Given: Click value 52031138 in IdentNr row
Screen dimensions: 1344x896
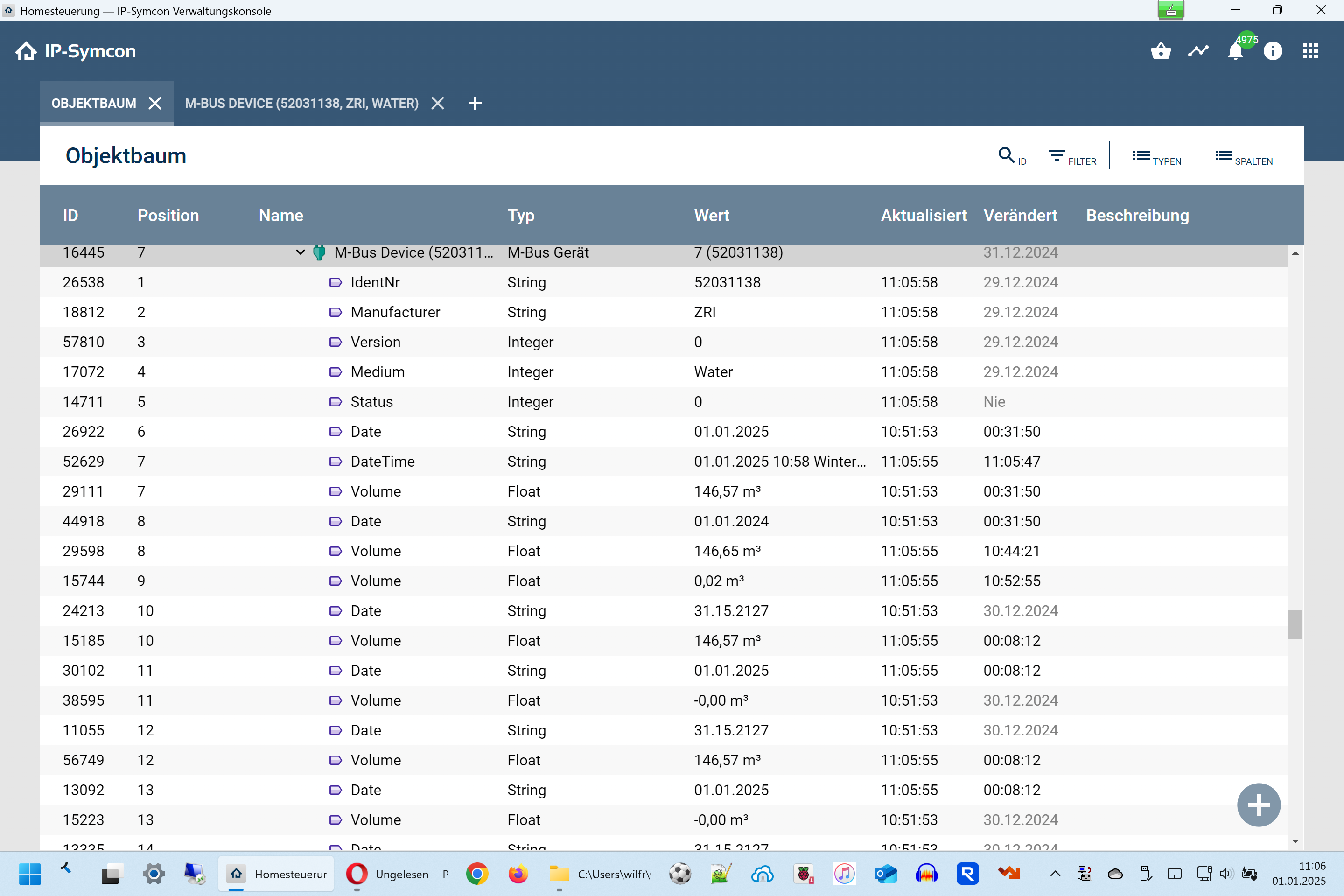Looking at the screenshot, I should tap(728, 282).
